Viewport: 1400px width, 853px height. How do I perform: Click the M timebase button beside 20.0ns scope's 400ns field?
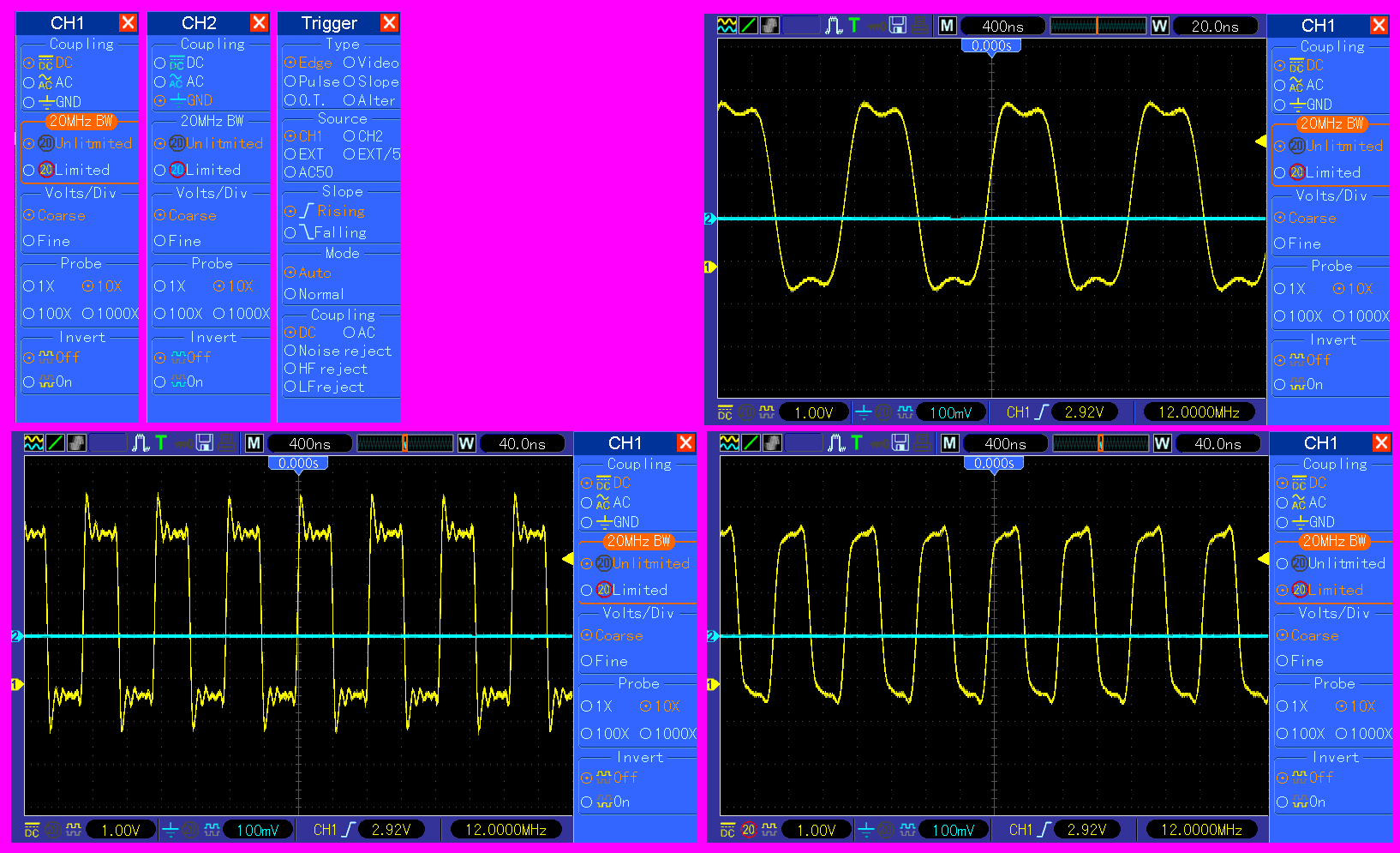coord(947,26)
